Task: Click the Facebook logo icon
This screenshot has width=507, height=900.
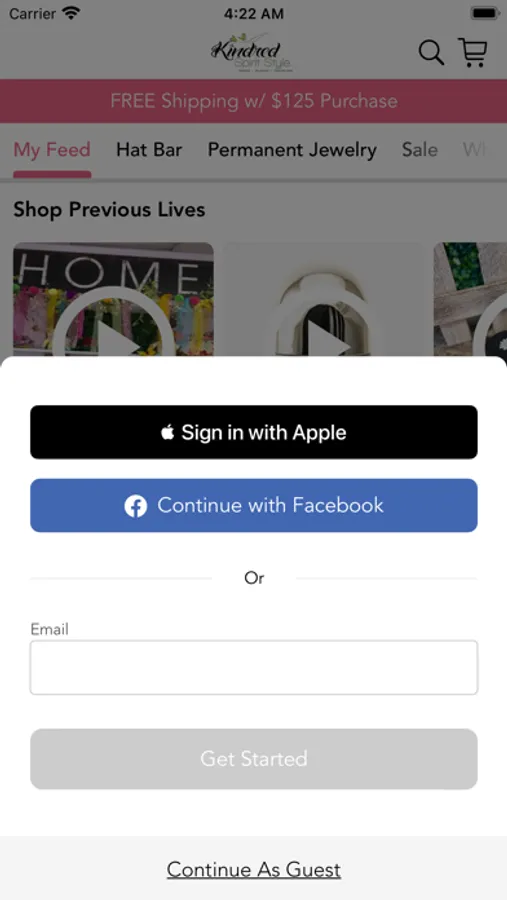Action: (136, 506)
